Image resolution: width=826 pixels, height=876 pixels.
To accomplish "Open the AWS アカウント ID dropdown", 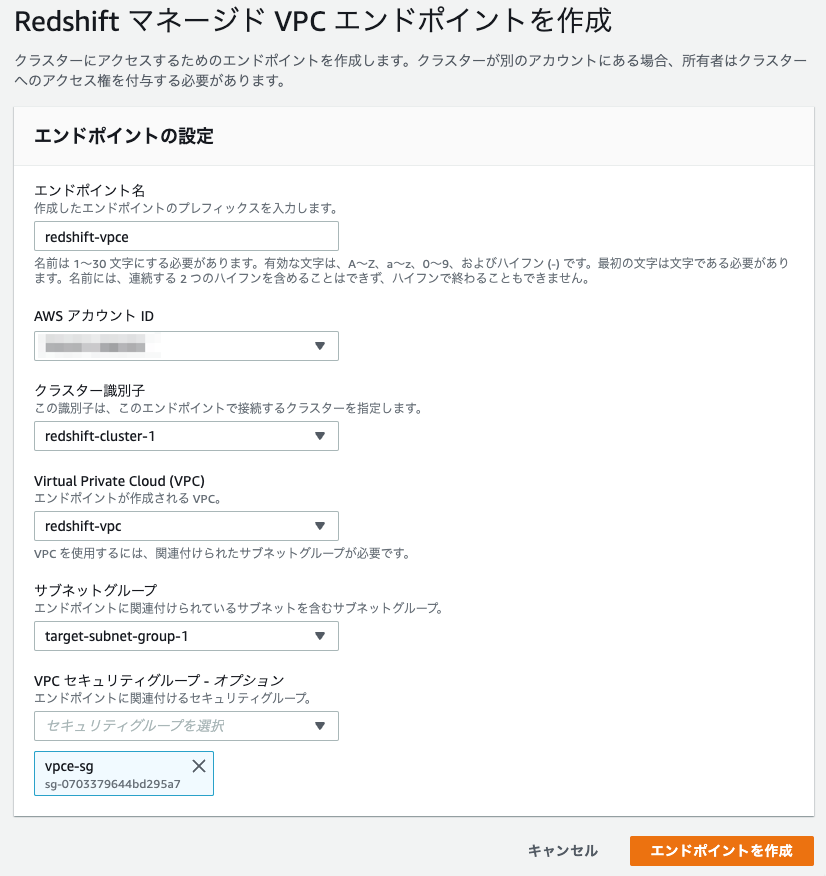I will pos(186,346).
